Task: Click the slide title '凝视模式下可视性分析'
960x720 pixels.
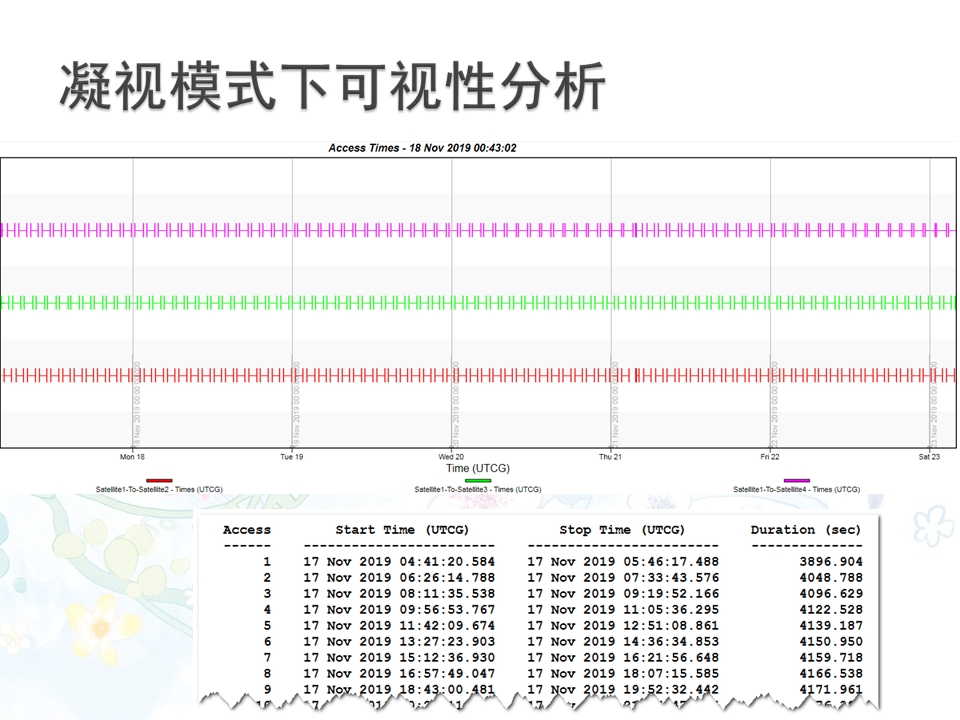Action: click(332, 86)
